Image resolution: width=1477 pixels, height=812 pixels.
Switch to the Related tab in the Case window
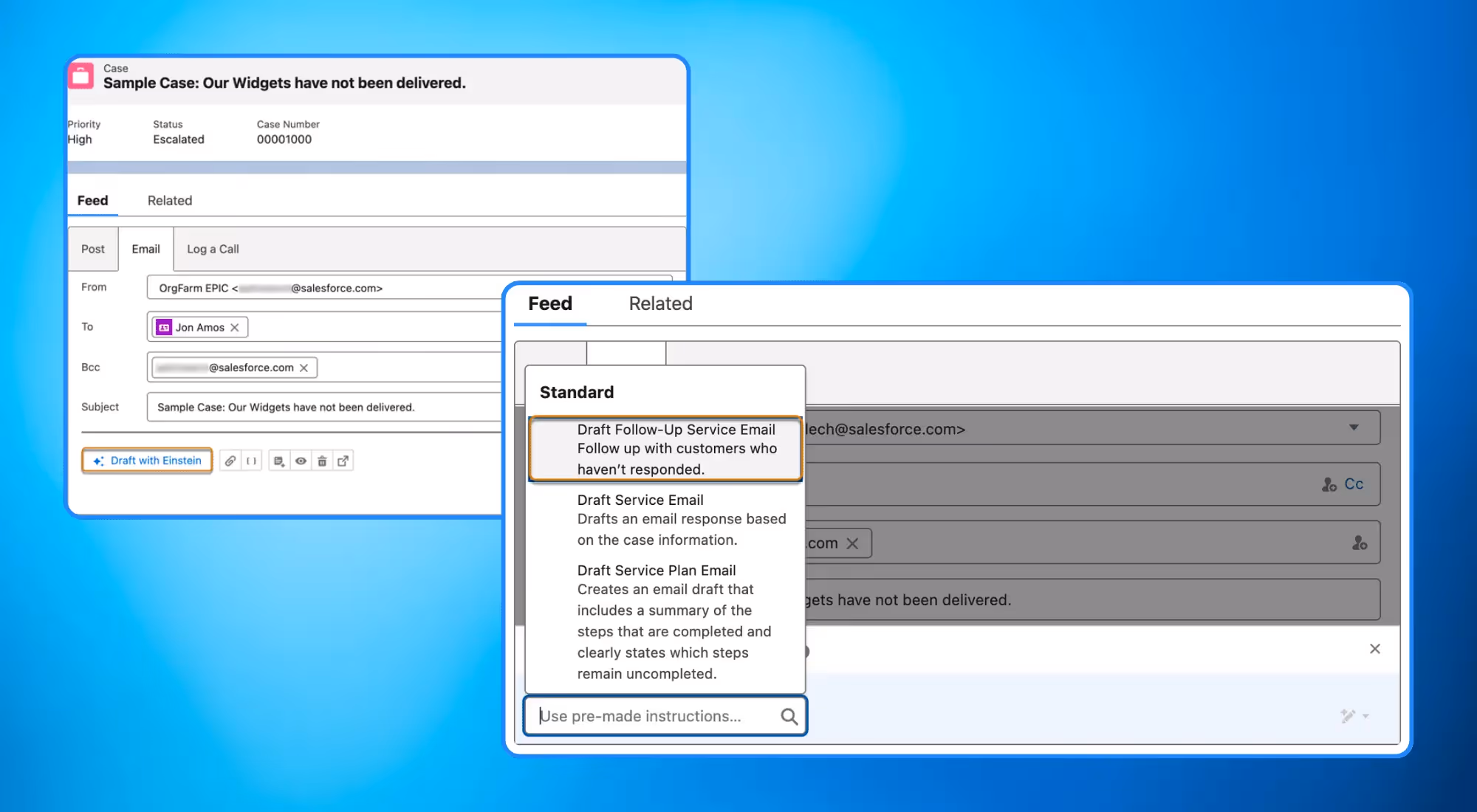(x=170, y=201)
